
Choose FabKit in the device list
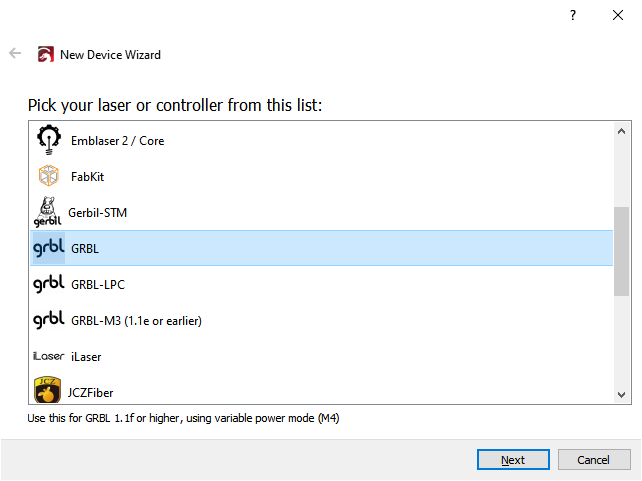tap(87, 177)
